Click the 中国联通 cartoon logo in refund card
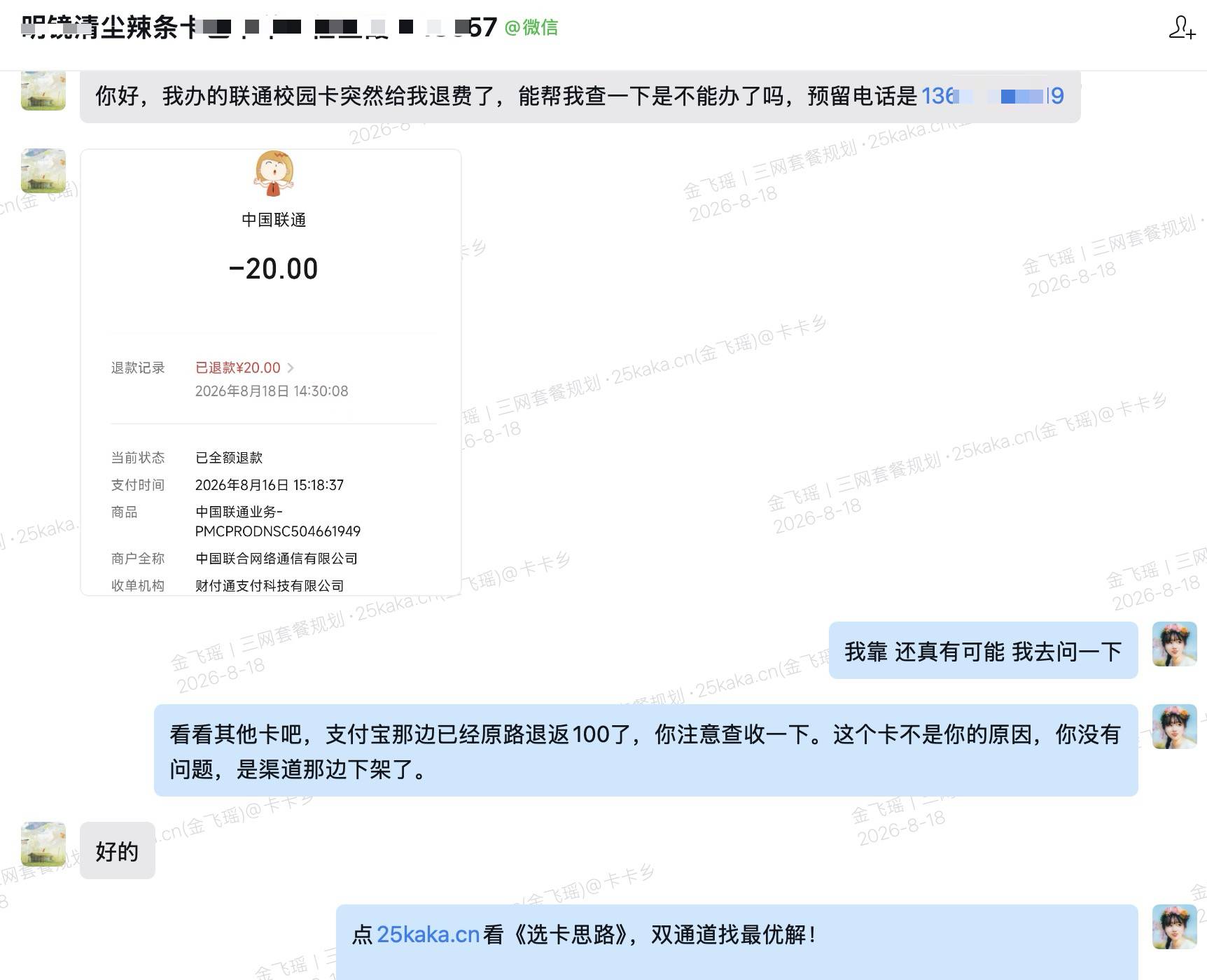The height and width of the screenshot is (980, 1207). click(274, 173)
